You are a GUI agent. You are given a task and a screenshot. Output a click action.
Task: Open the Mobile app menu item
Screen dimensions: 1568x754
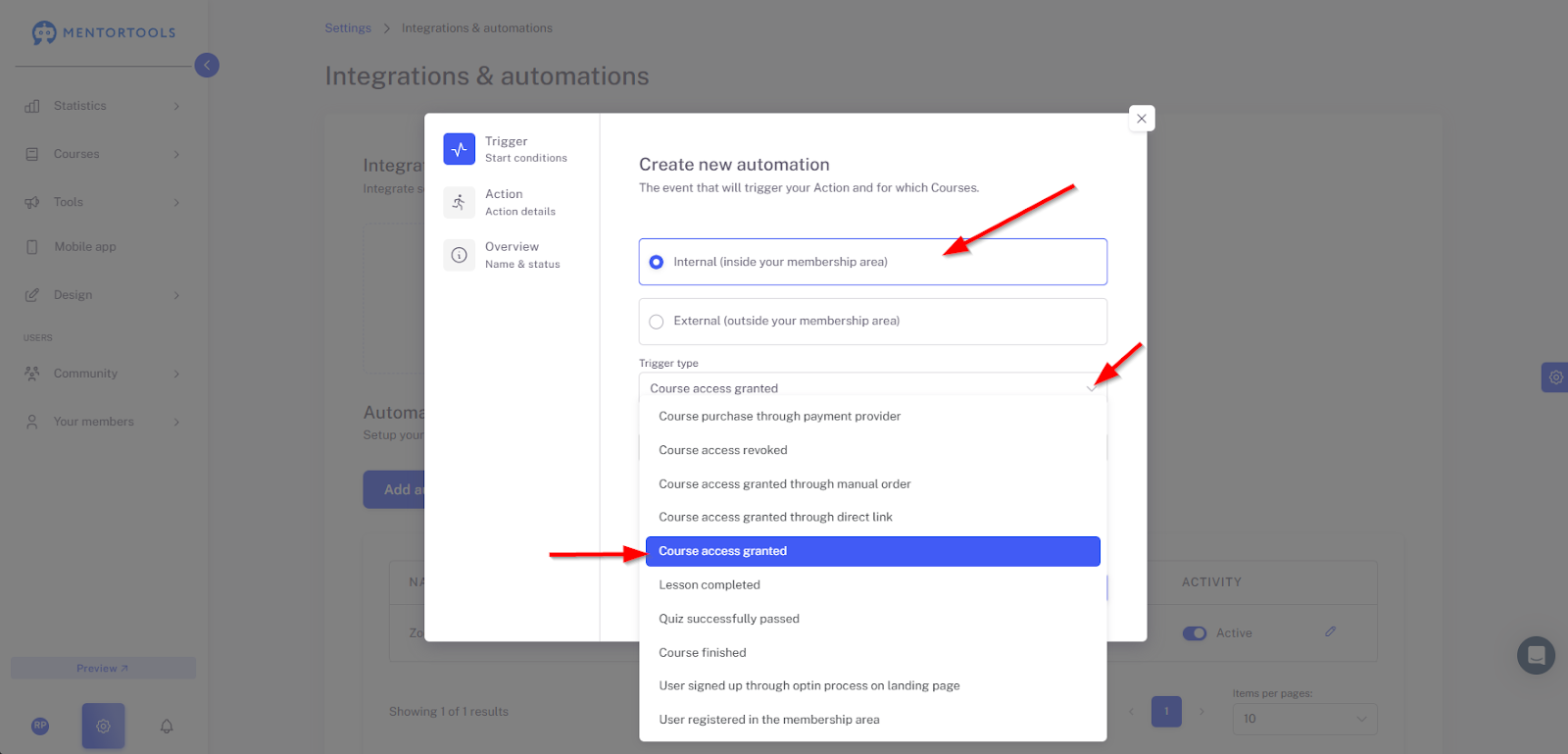click(x=103, y=247)
